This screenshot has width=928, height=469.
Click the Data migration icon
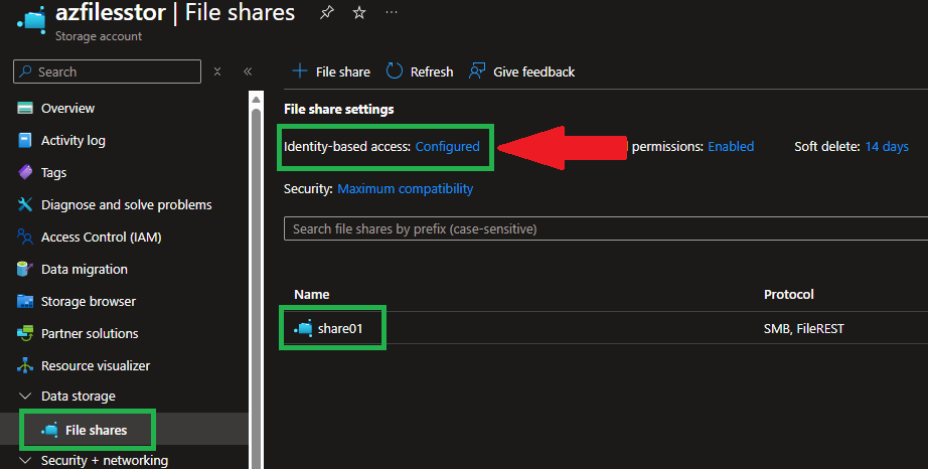point(26,269)
